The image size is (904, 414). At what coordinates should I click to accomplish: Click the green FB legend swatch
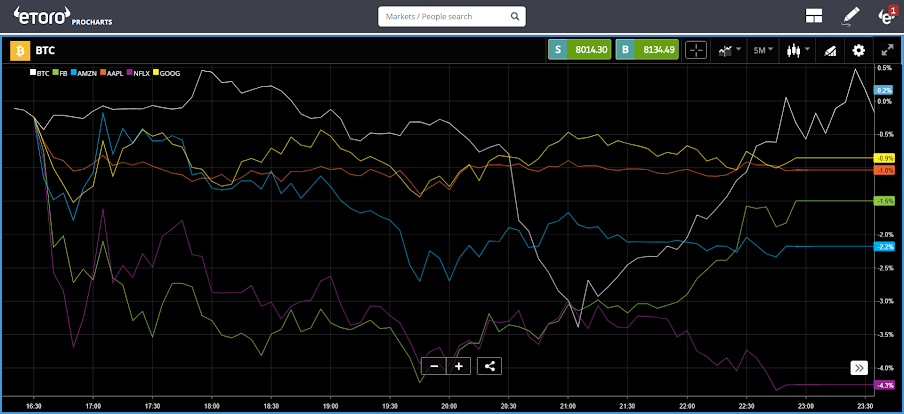(55, 73)
